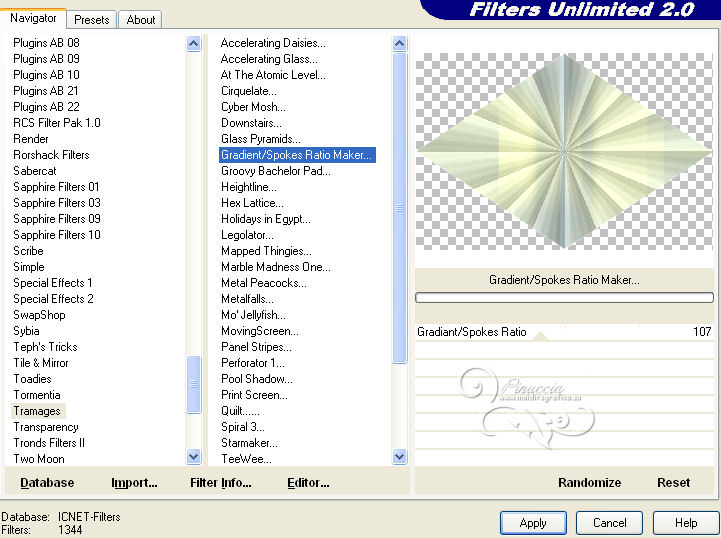This screenshot has width=721, height=538.
Task: Select RCS Filter Pak 1.0 category
Action: (x=57, y=123)
